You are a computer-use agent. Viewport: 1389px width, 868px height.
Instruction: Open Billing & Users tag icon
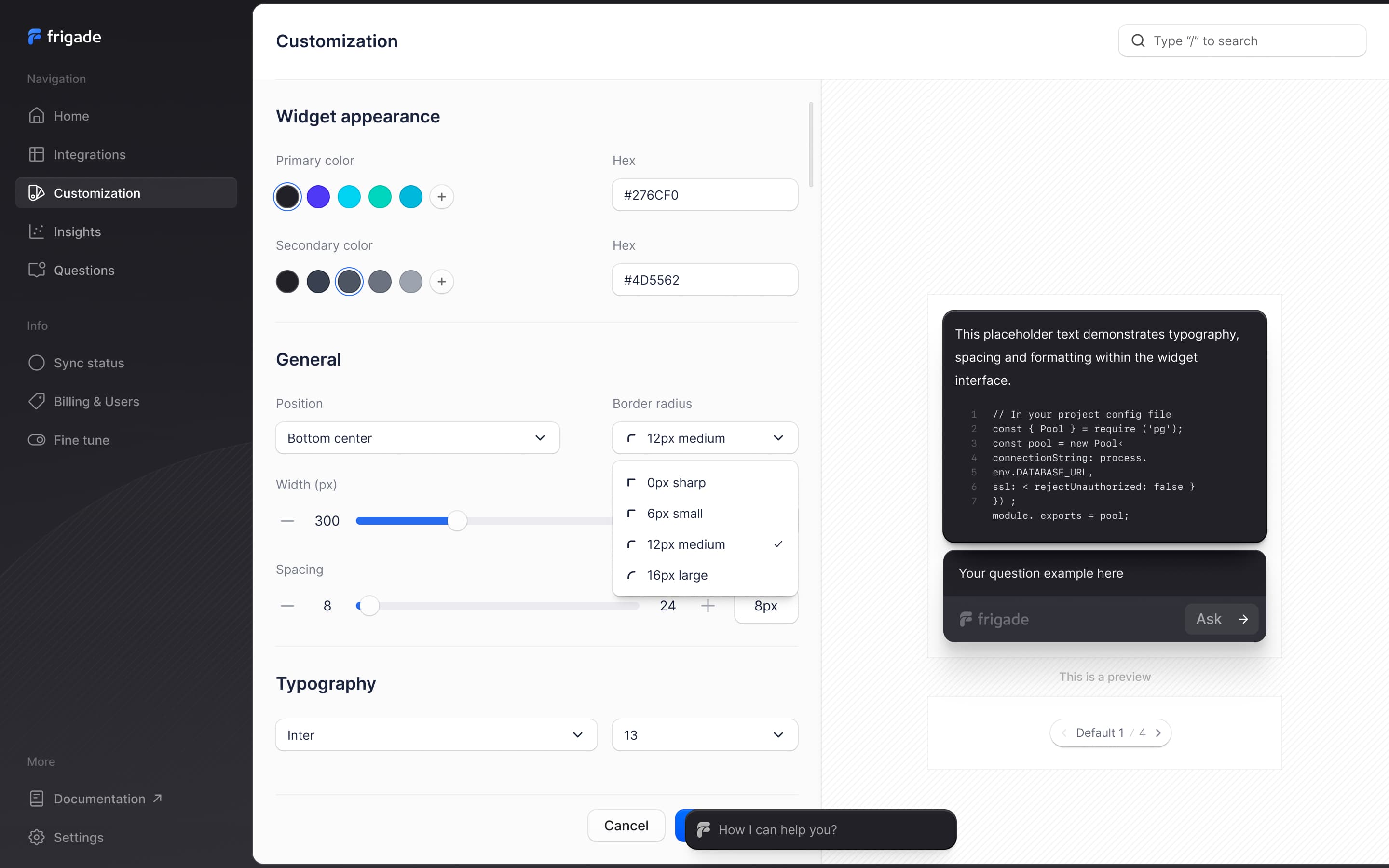click(x=37, y=401)
